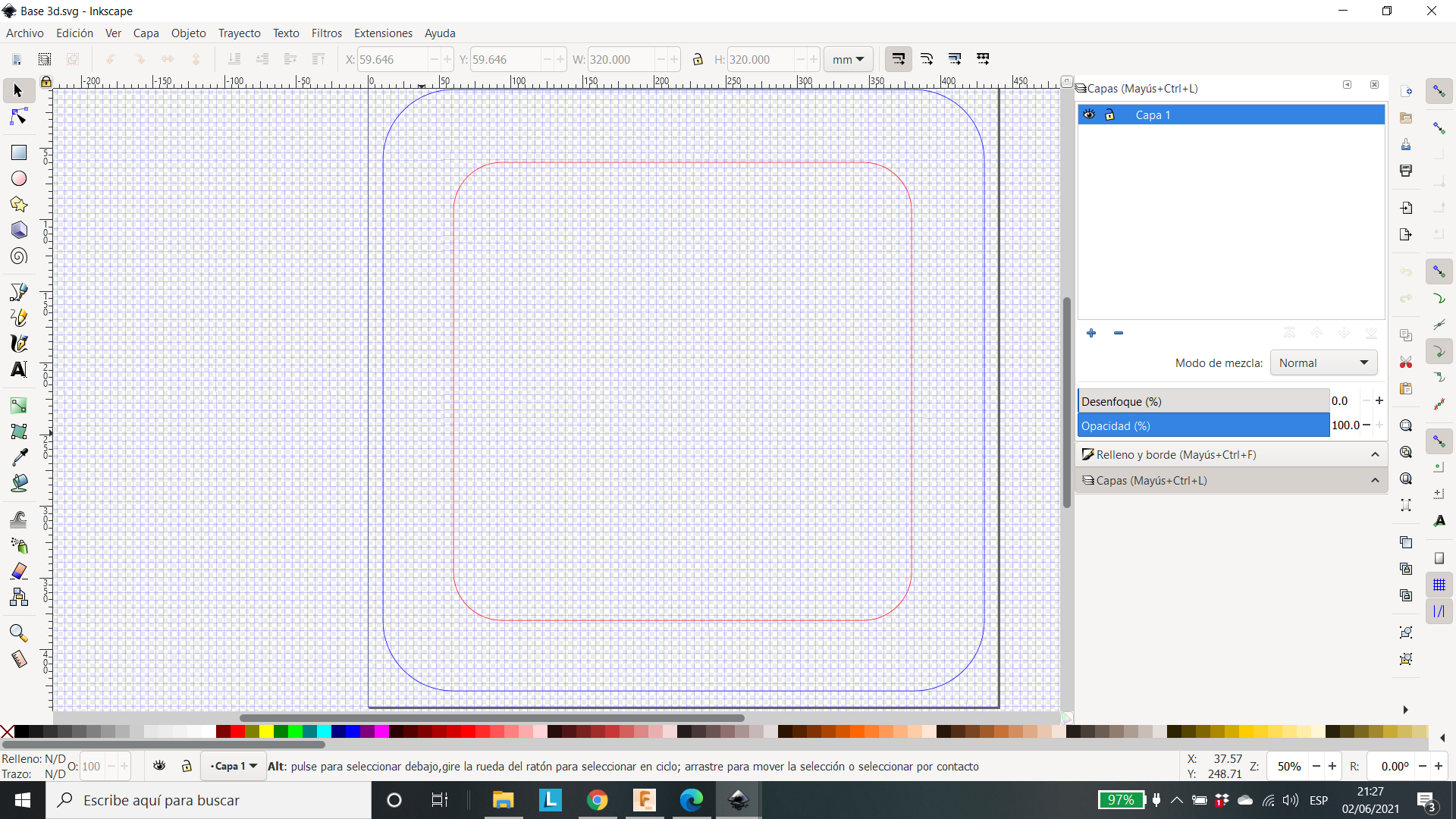1456x819 pixels.
Task: Select the Gradient editor tool
Action: click(18, 405)
